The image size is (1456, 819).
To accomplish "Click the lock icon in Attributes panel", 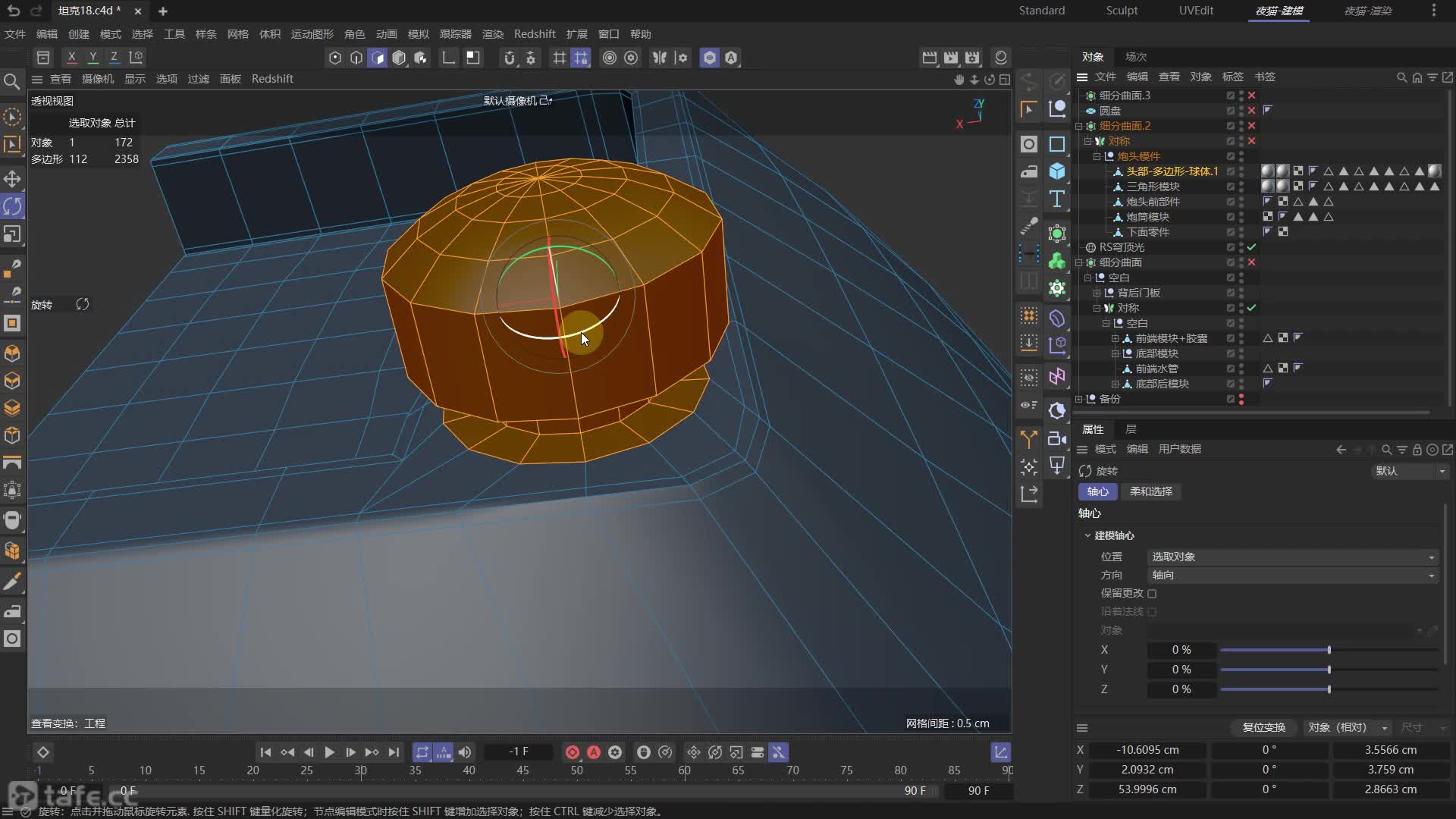I will [x=1417, y=450].
